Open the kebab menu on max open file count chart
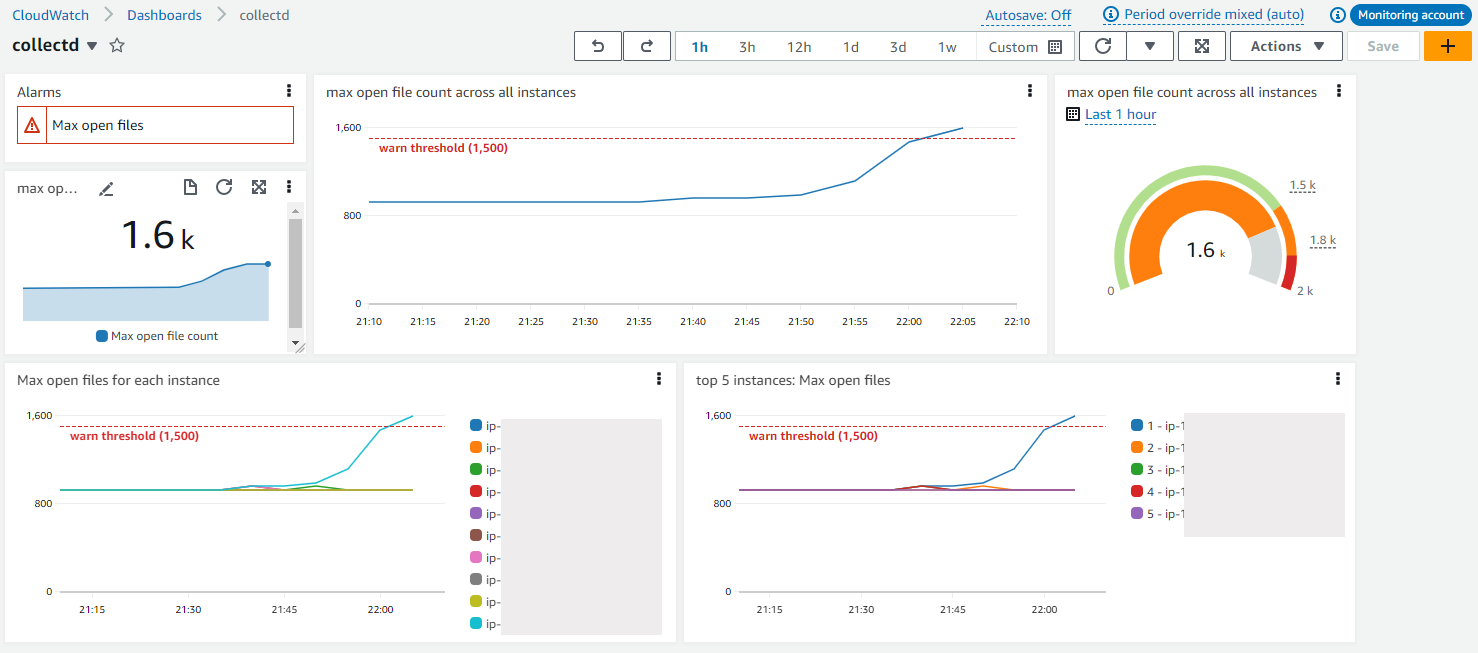The width and height of the screenshot is (1478, 653). pos(1029,90)
